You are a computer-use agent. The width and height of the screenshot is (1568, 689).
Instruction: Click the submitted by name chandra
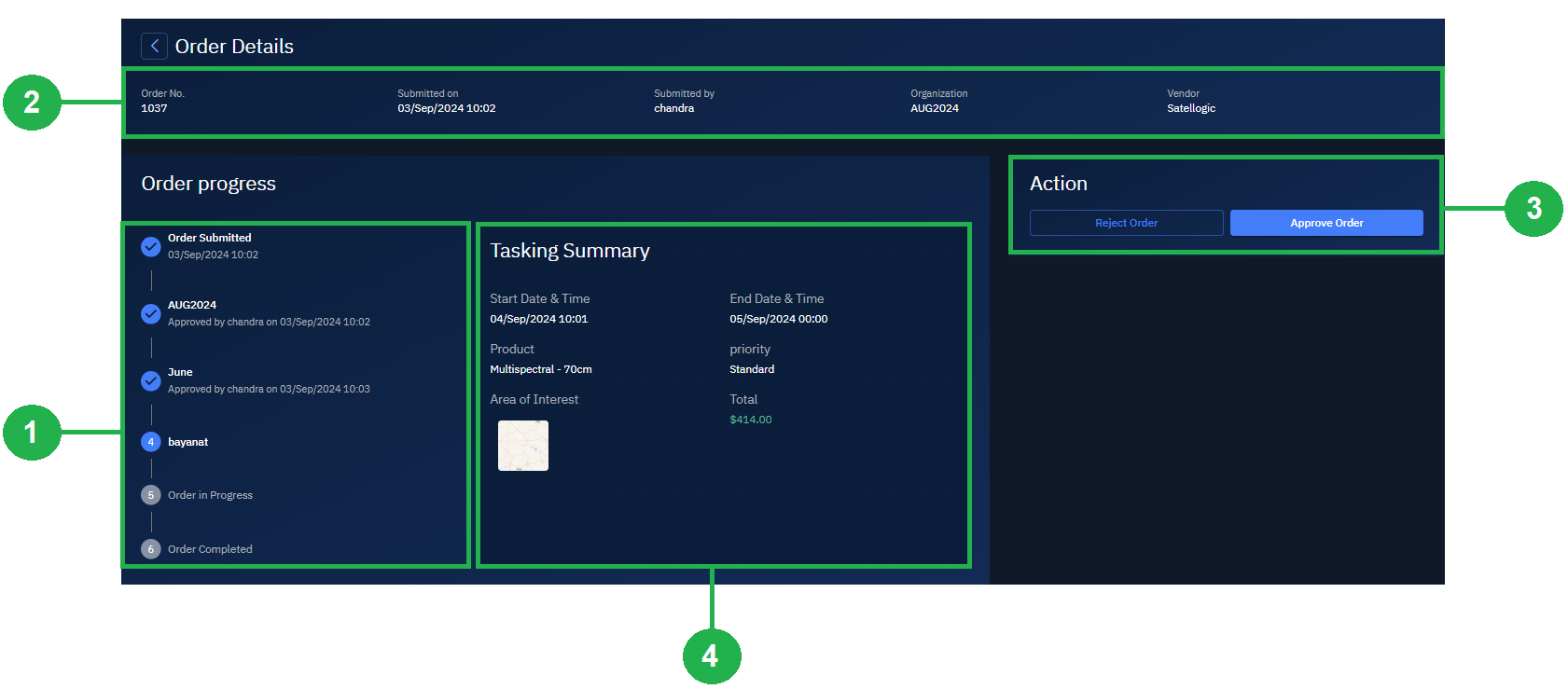(x=674, y=108)
